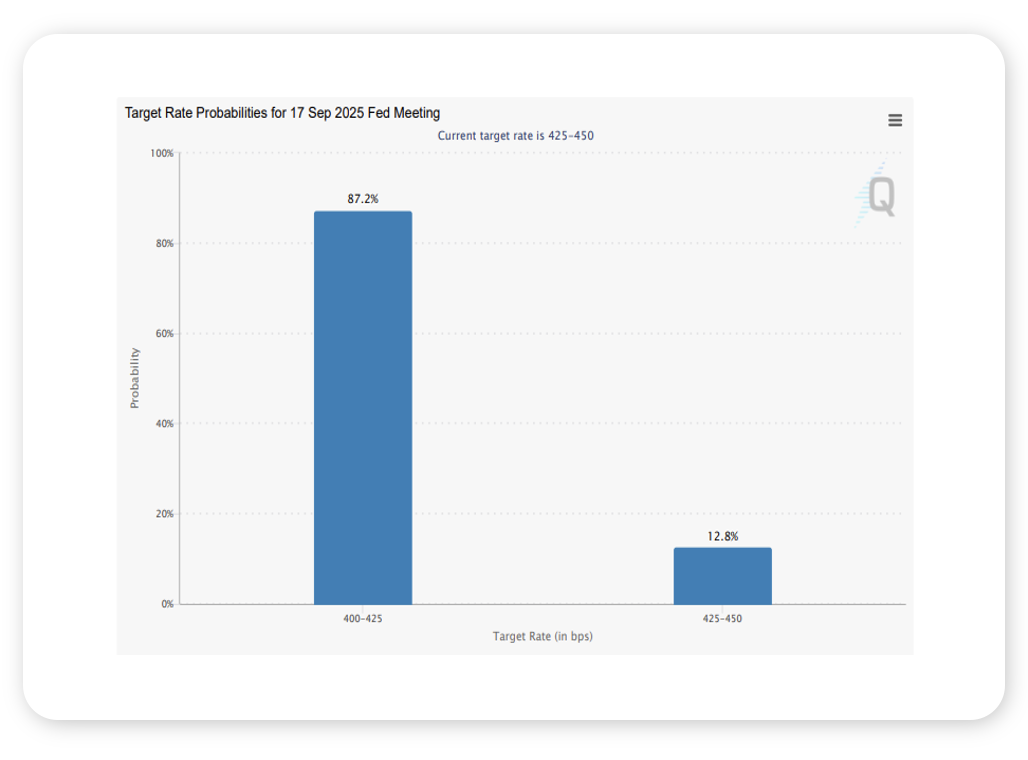This screenshot has width=1028, height=760.
Task: Click the 'Probability' y-axis title
Action: (134, 378)
